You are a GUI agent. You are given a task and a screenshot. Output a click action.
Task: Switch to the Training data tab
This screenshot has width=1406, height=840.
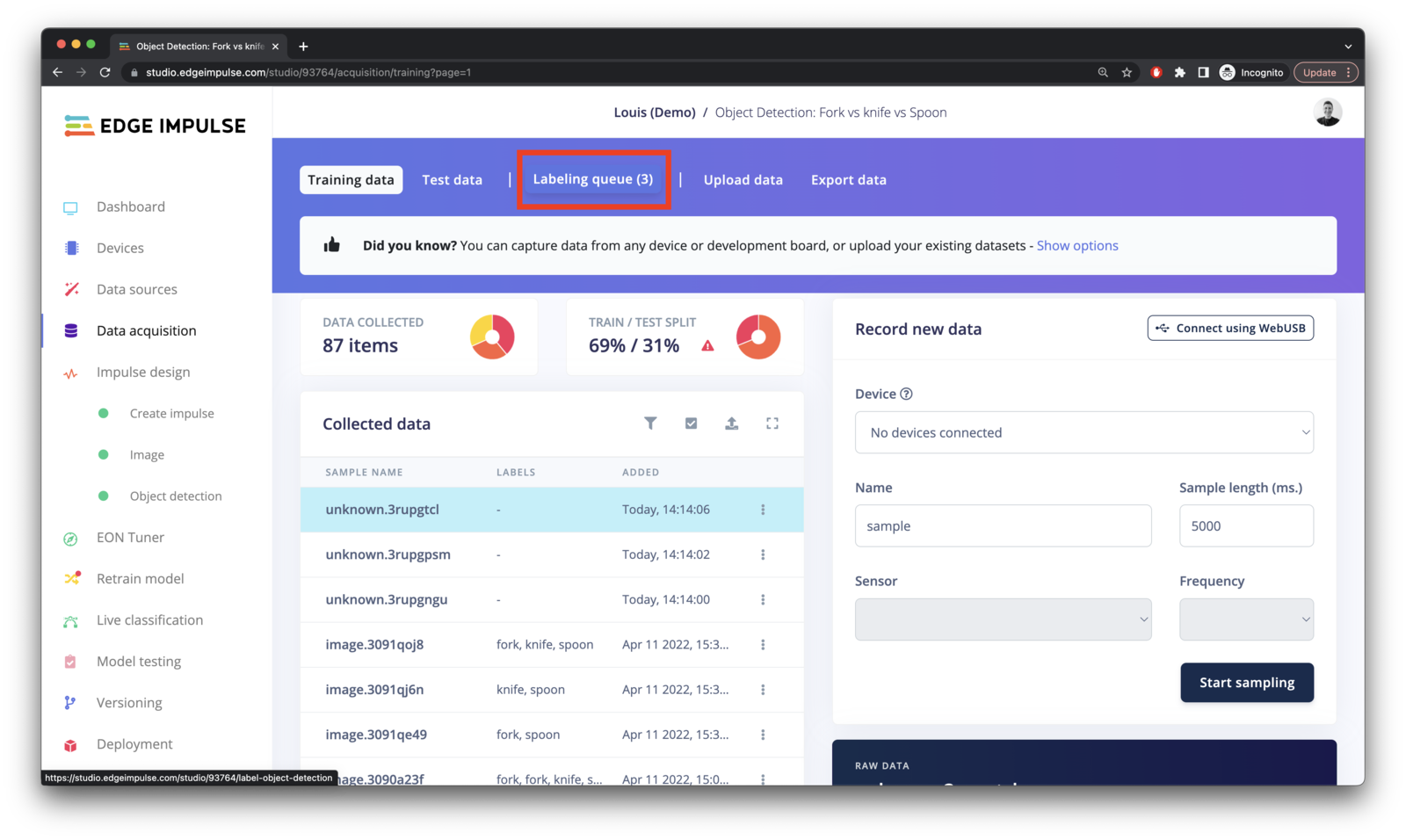coord(351,179)
